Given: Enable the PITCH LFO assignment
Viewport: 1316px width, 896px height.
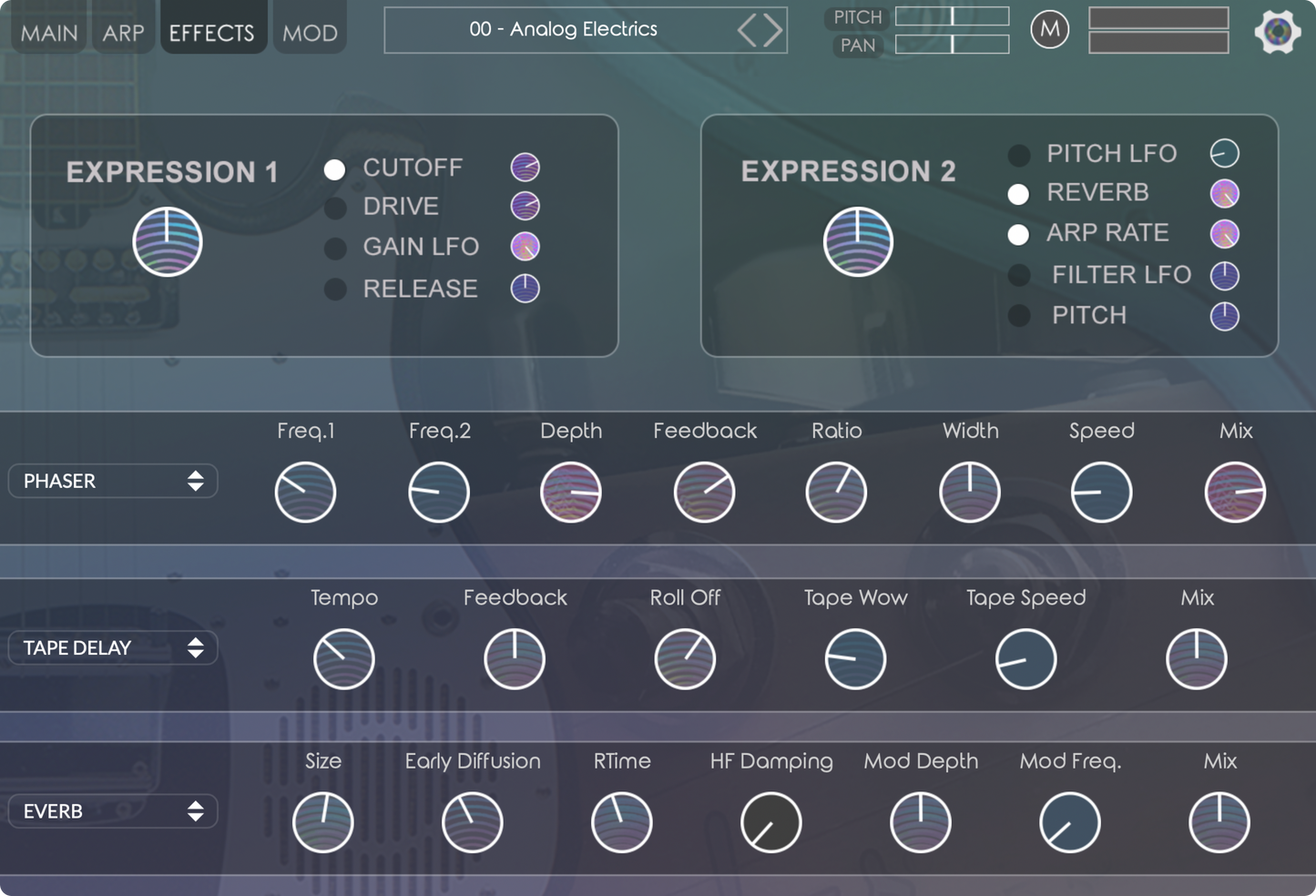Looking at the screenshot, I should [1018, 155].
